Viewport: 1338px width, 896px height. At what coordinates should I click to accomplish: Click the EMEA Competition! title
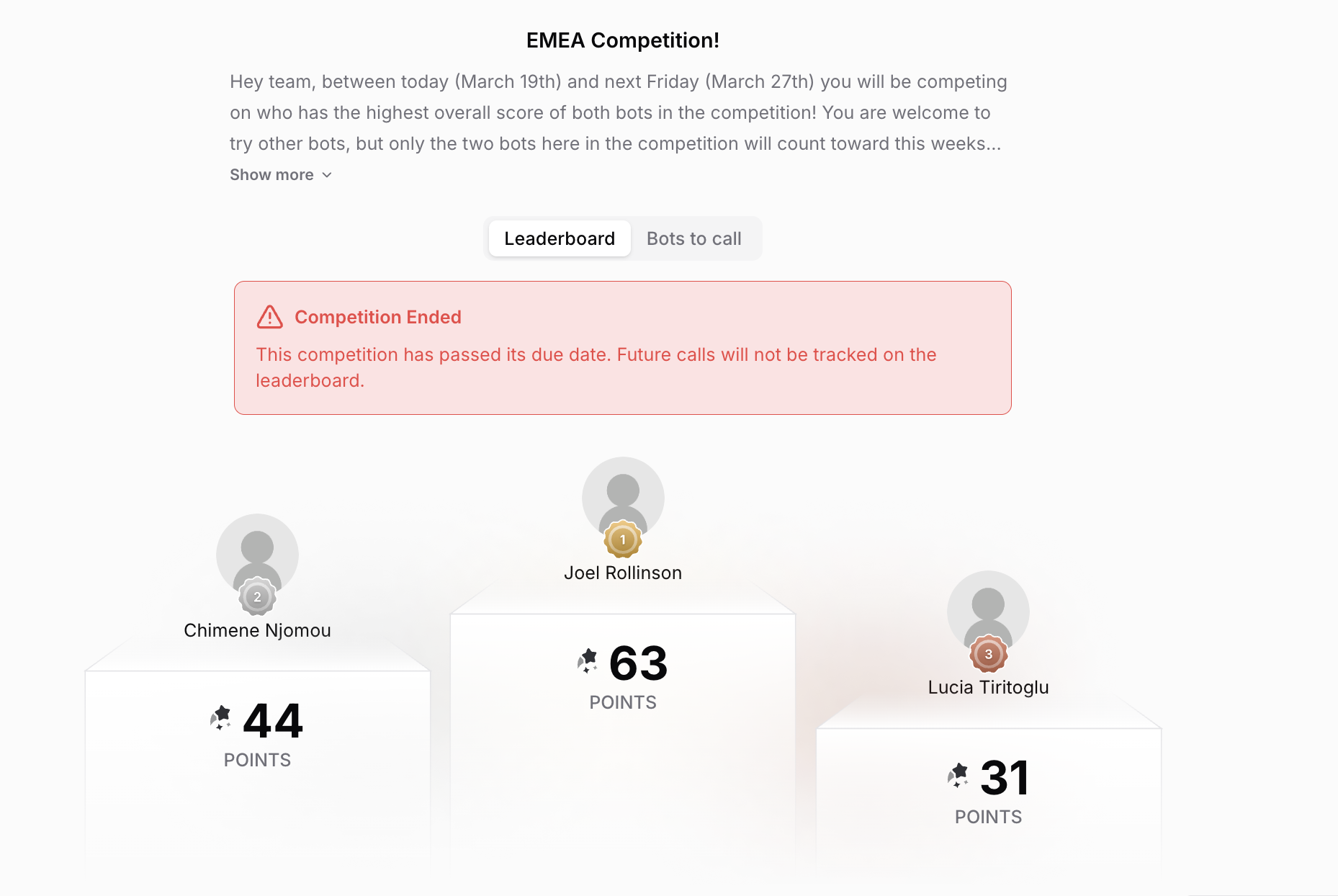pos(623,40)
